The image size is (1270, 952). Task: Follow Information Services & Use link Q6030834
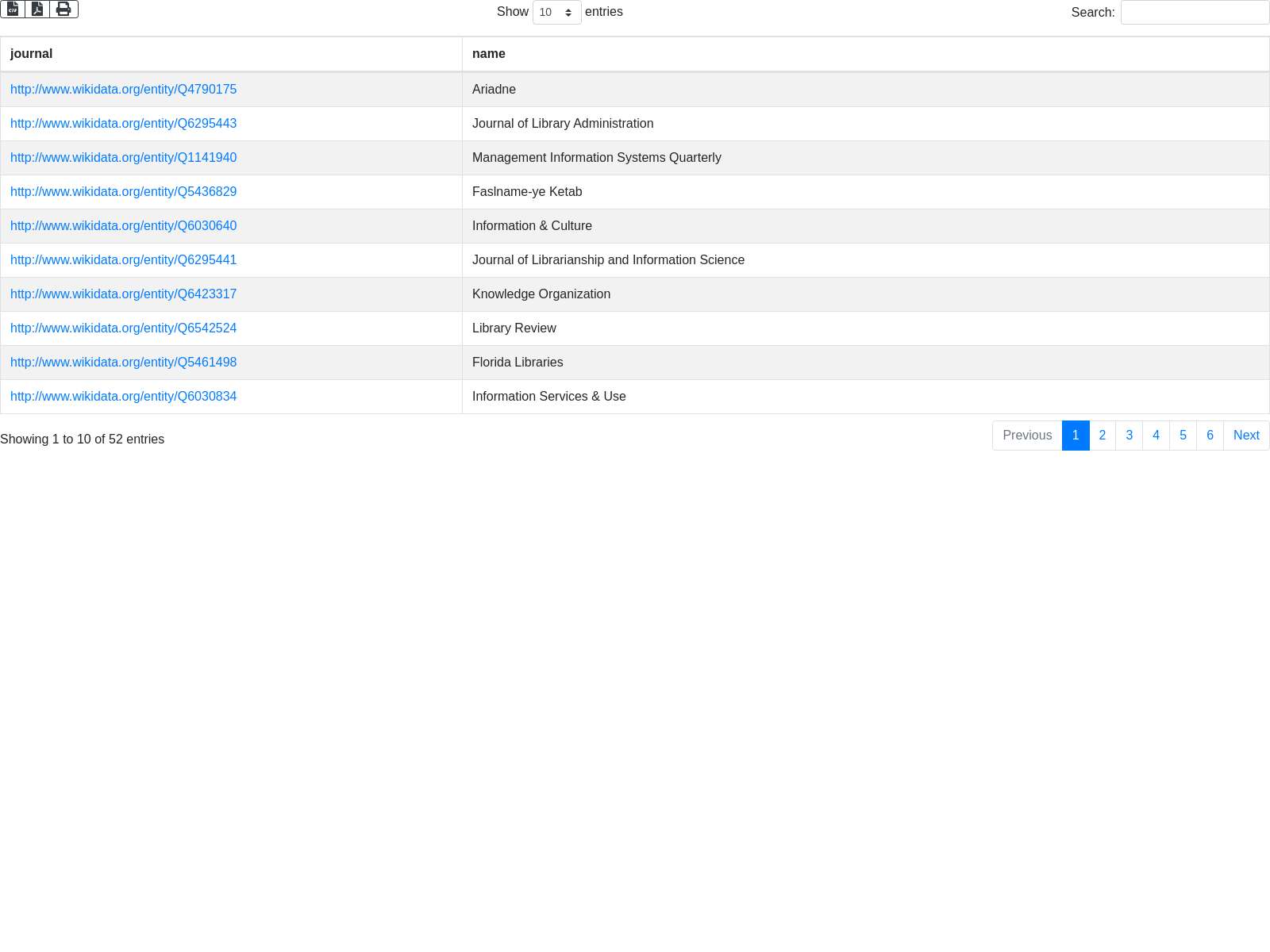pos(123,397)
